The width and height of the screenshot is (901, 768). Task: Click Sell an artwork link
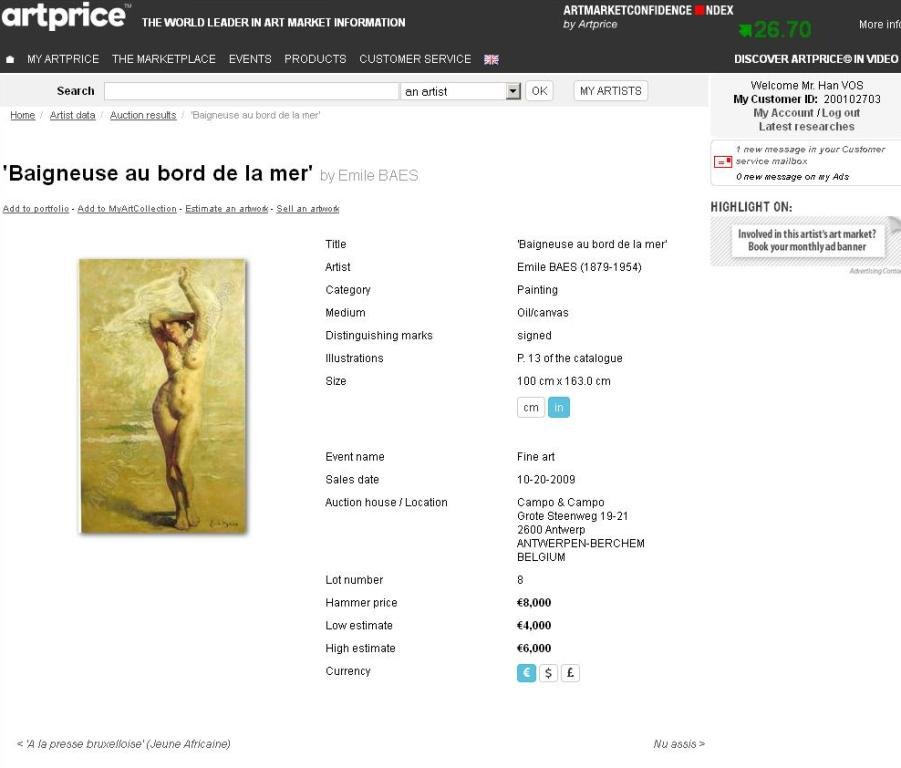click(308, 209)
